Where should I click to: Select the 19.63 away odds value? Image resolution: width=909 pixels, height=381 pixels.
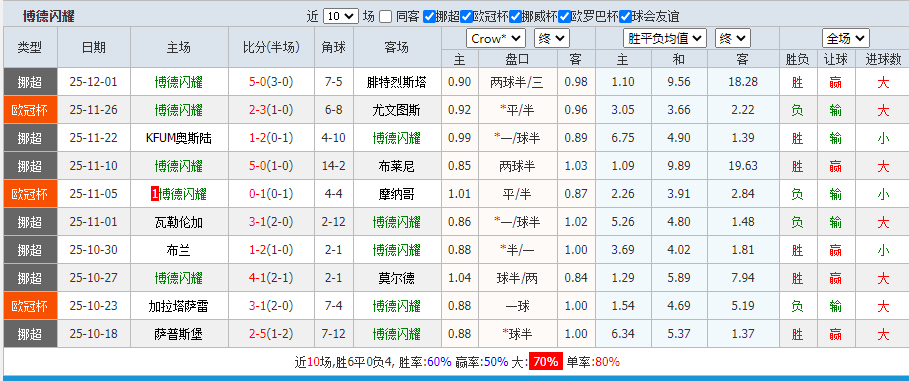(743, 166)
